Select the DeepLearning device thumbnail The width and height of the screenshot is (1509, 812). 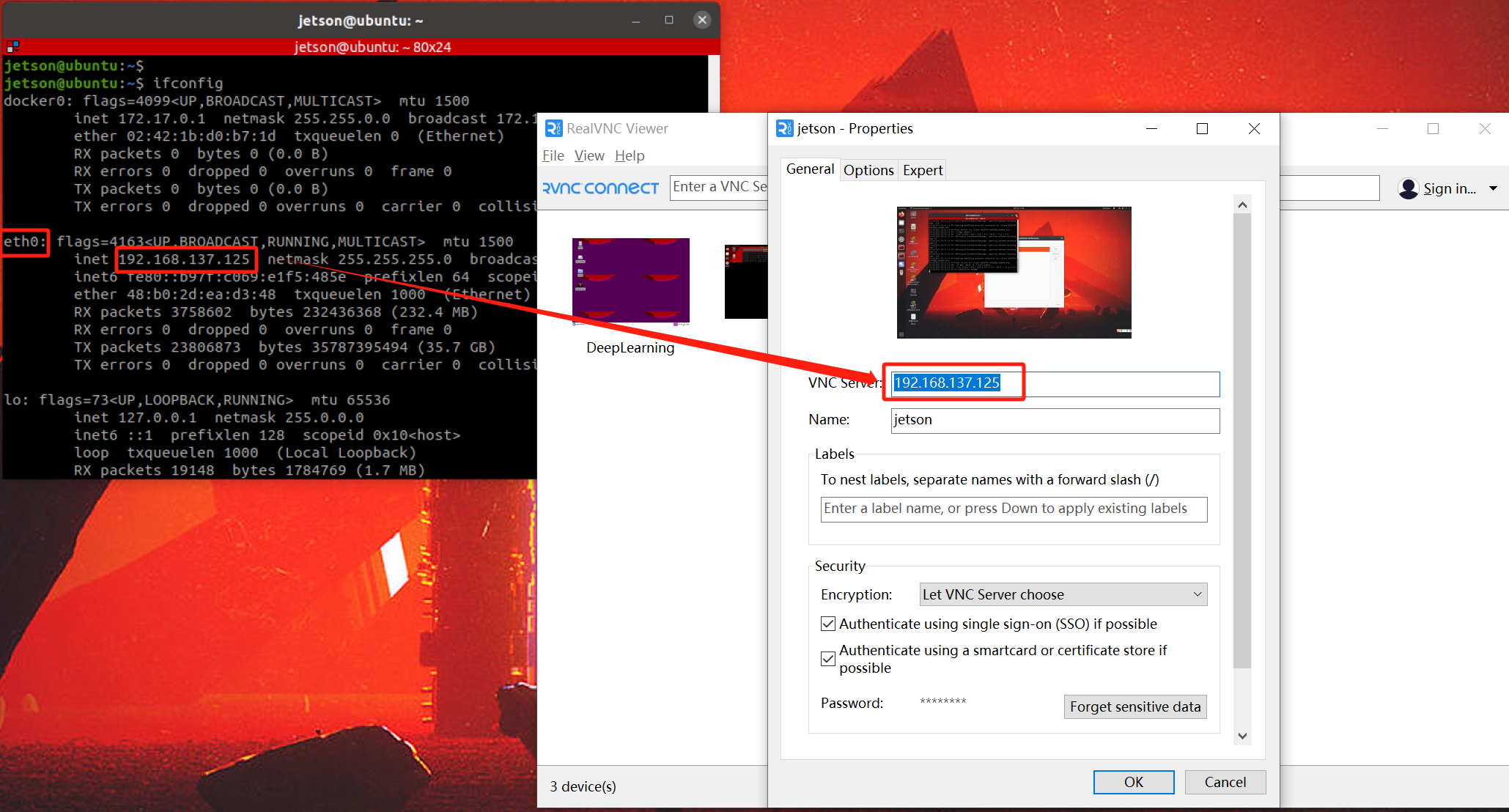631,281
